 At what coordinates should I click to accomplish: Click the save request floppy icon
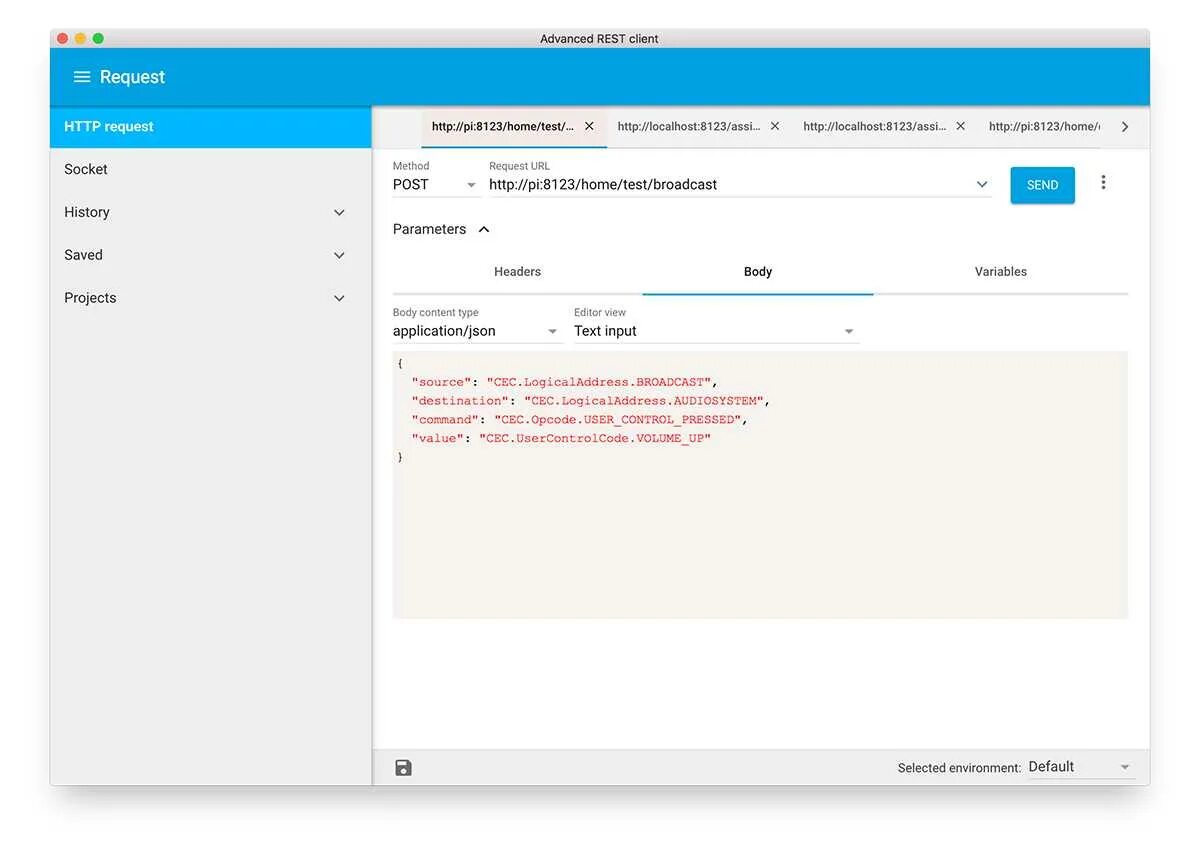403,768
